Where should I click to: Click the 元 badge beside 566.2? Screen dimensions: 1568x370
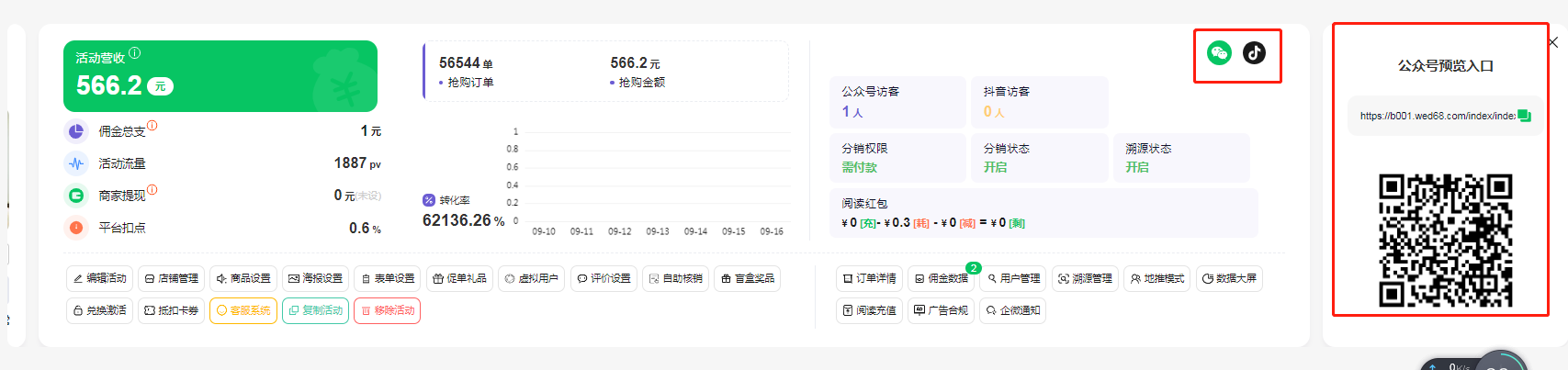click(160, 86)
